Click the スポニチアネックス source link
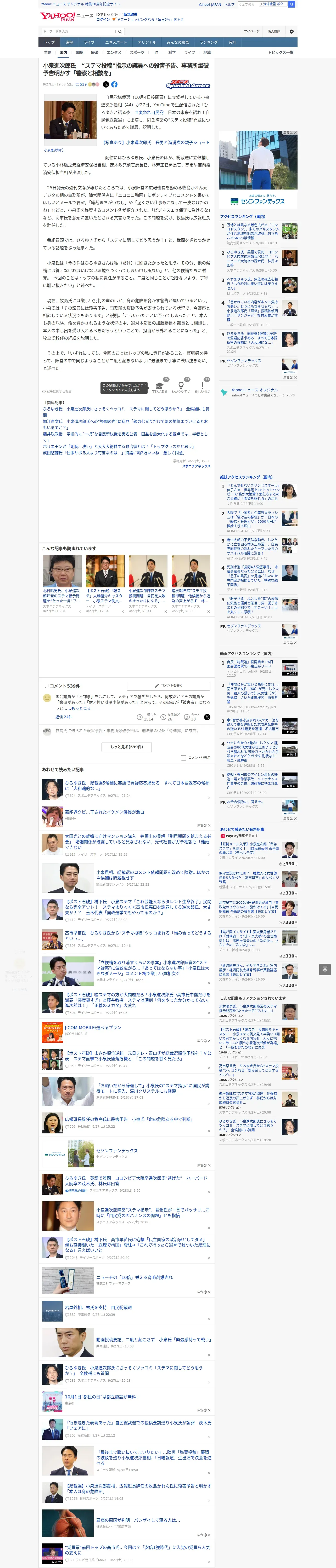Screen dimensions: 336x1568 [196, 466]
